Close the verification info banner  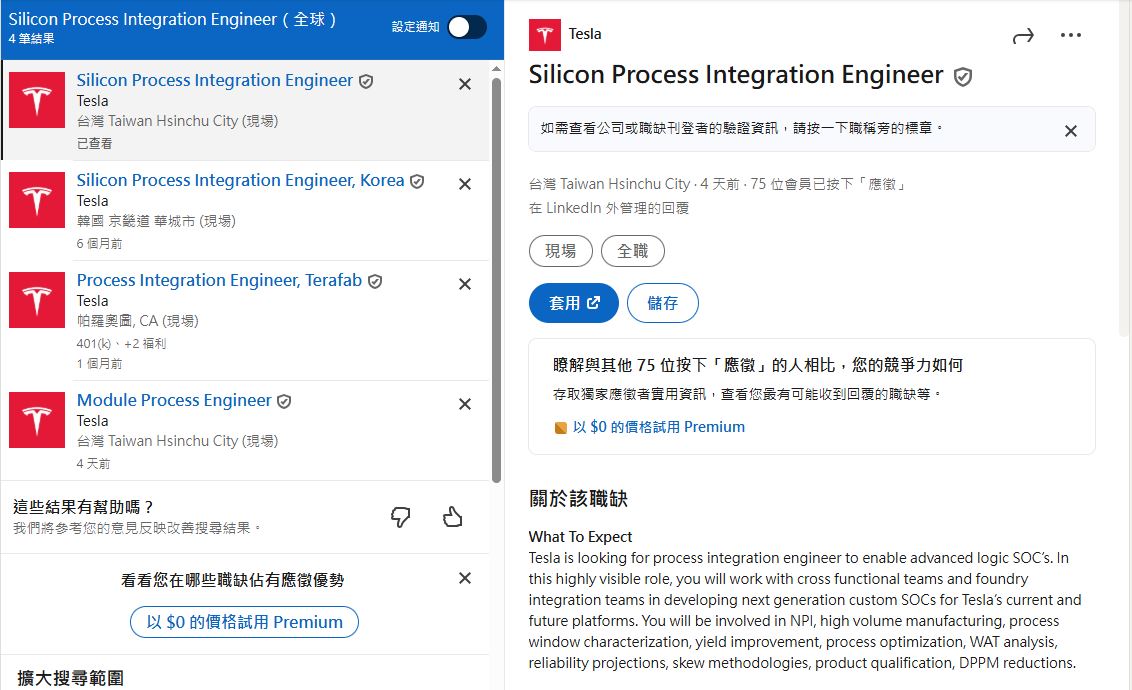tap(1070, 131)
